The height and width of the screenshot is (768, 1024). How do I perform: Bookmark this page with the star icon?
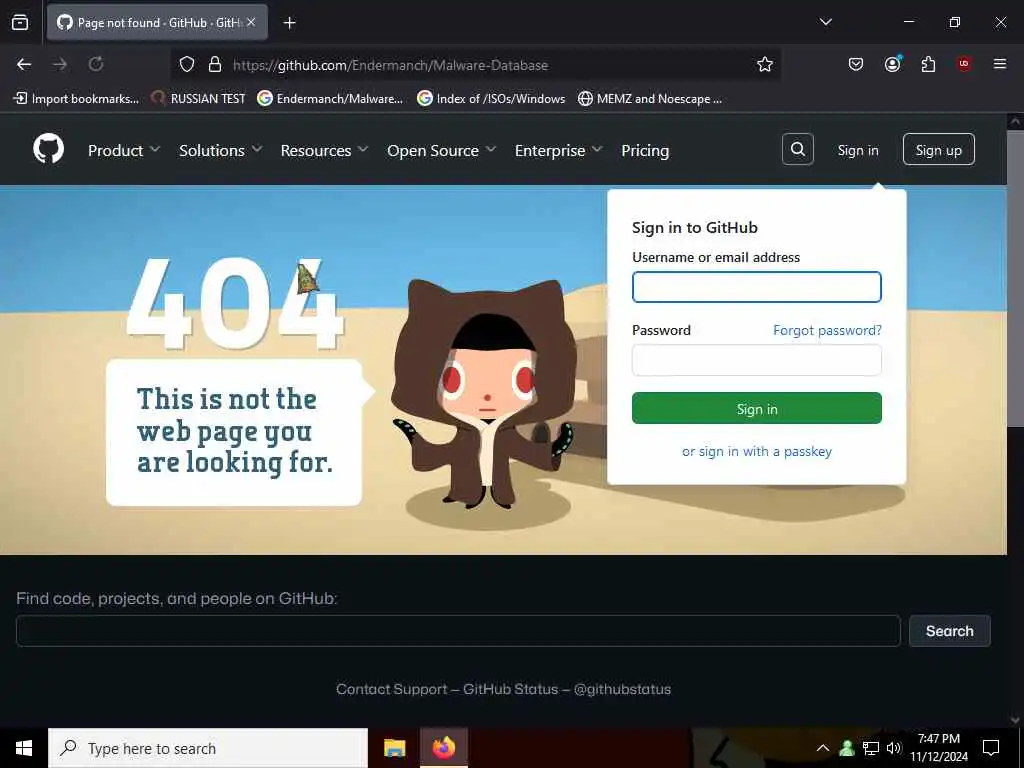[765, 64]
